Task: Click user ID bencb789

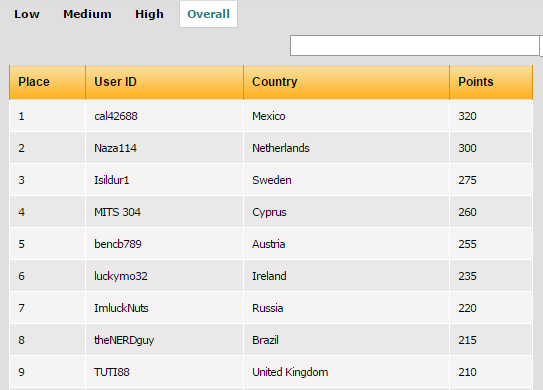Action: (x=118, y=244)
